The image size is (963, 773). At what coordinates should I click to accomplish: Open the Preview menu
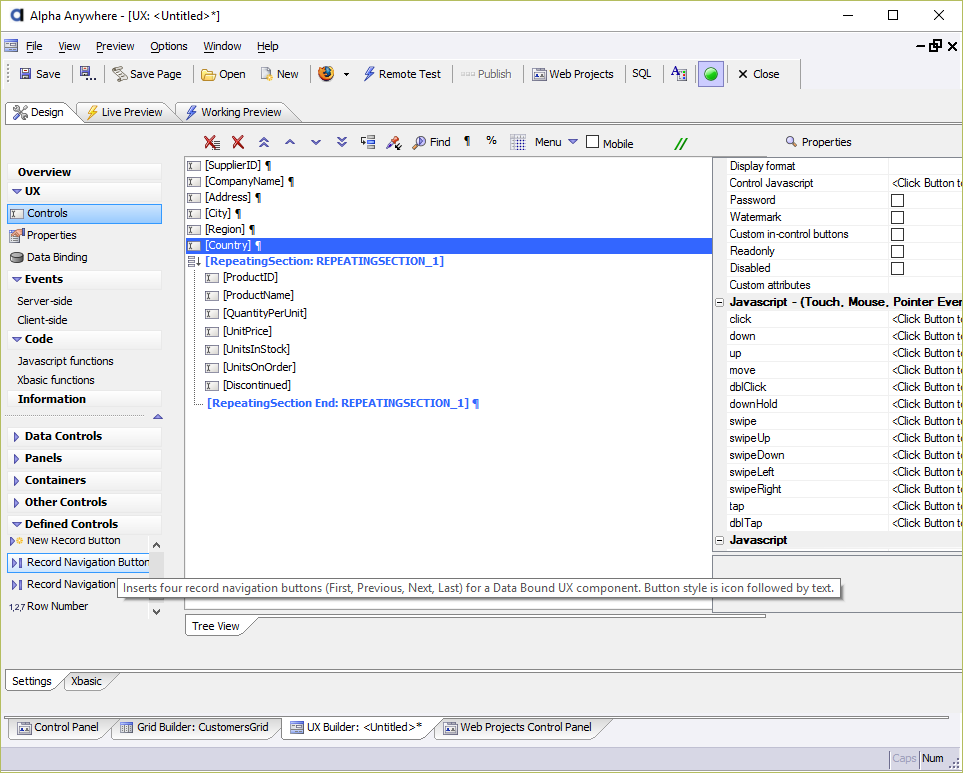pyautogui.click(x=115, y=46)
